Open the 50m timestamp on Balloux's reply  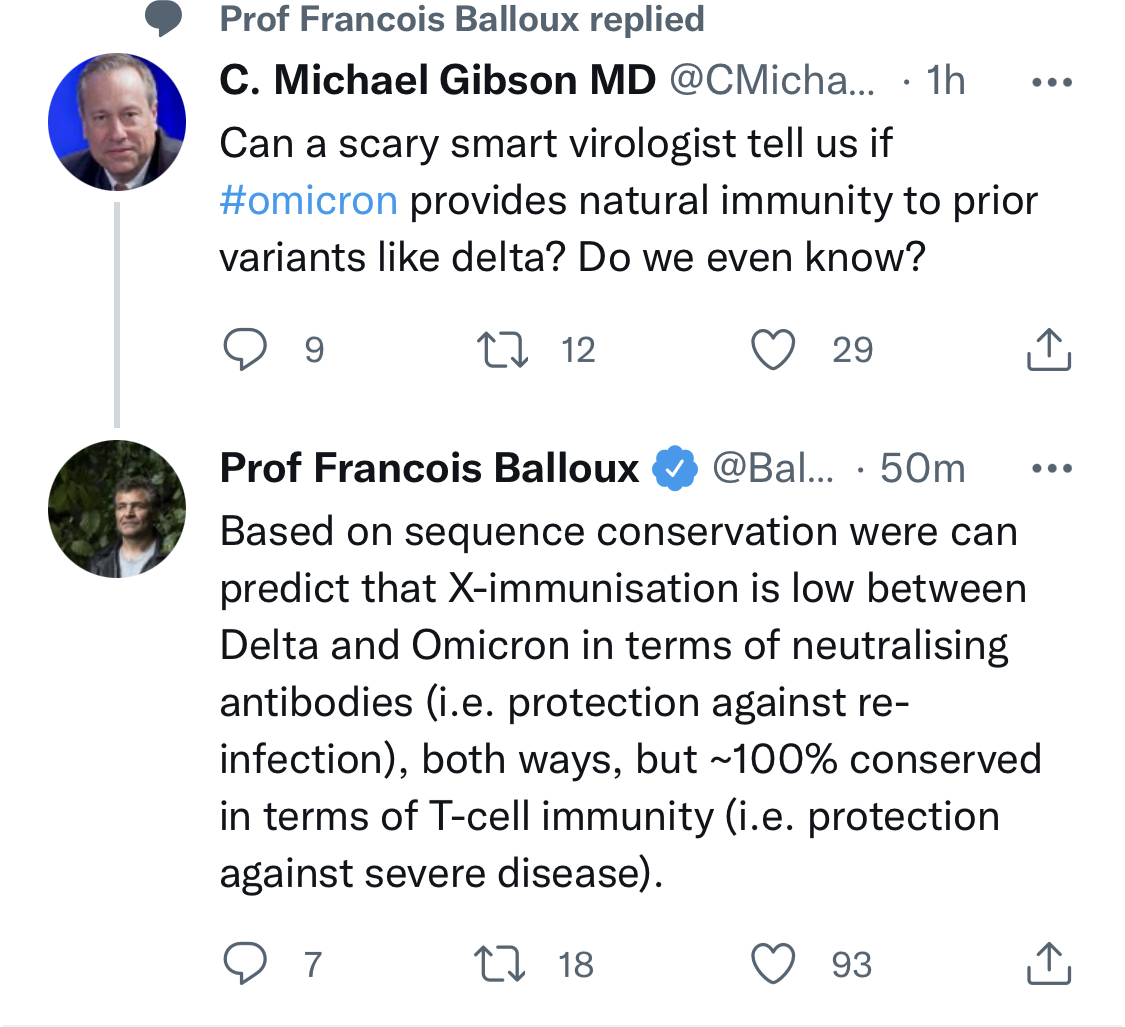[x=922, y=468]
